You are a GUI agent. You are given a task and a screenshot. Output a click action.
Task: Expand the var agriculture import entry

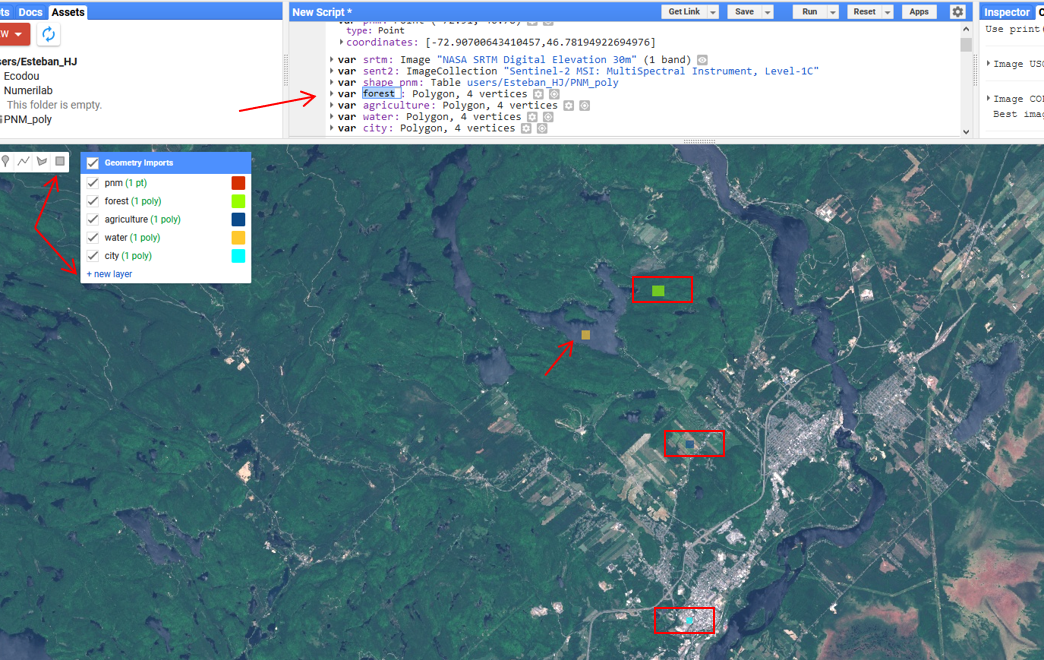pyautogui.click(x=332, y=105)
